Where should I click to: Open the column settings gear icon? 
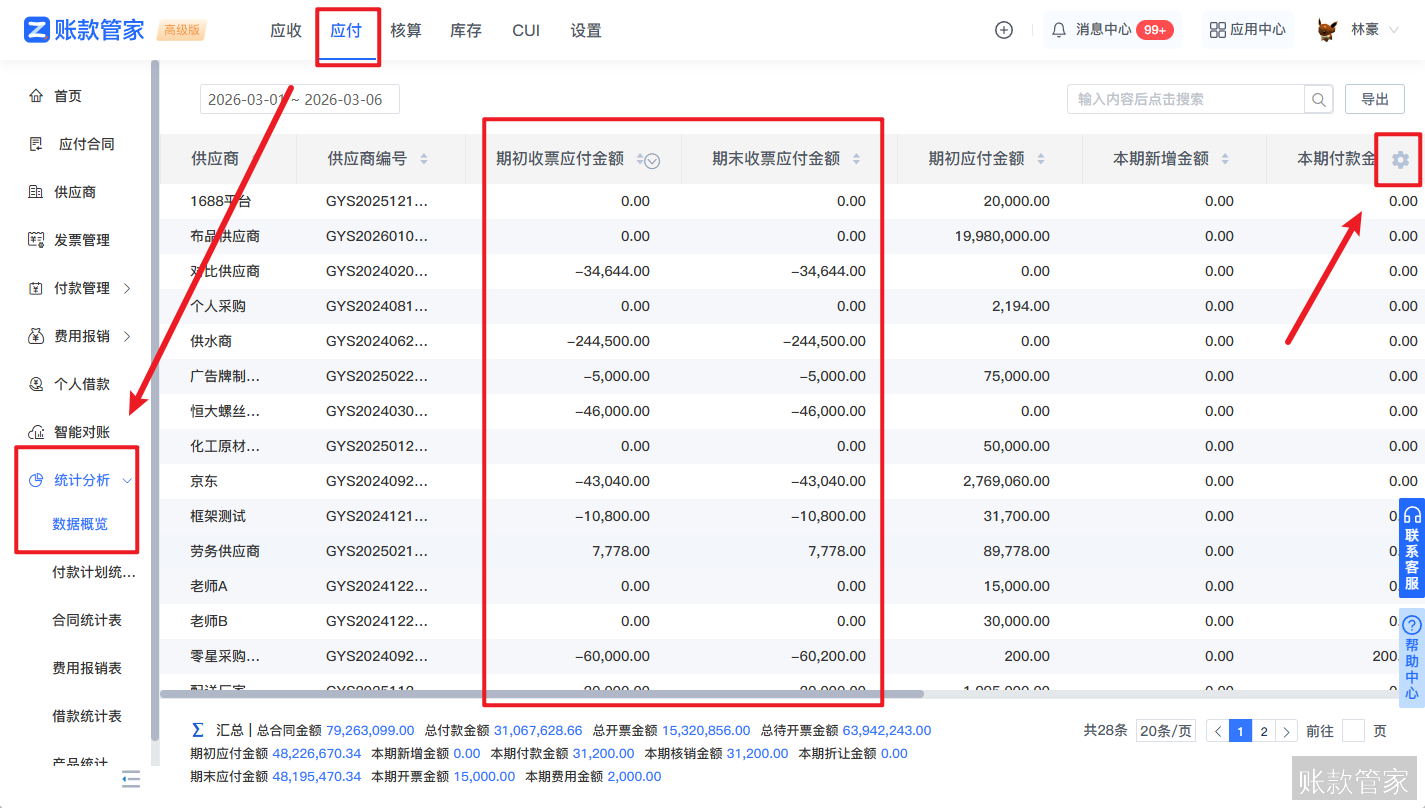pyautogui.click(x=1399, y=159)
